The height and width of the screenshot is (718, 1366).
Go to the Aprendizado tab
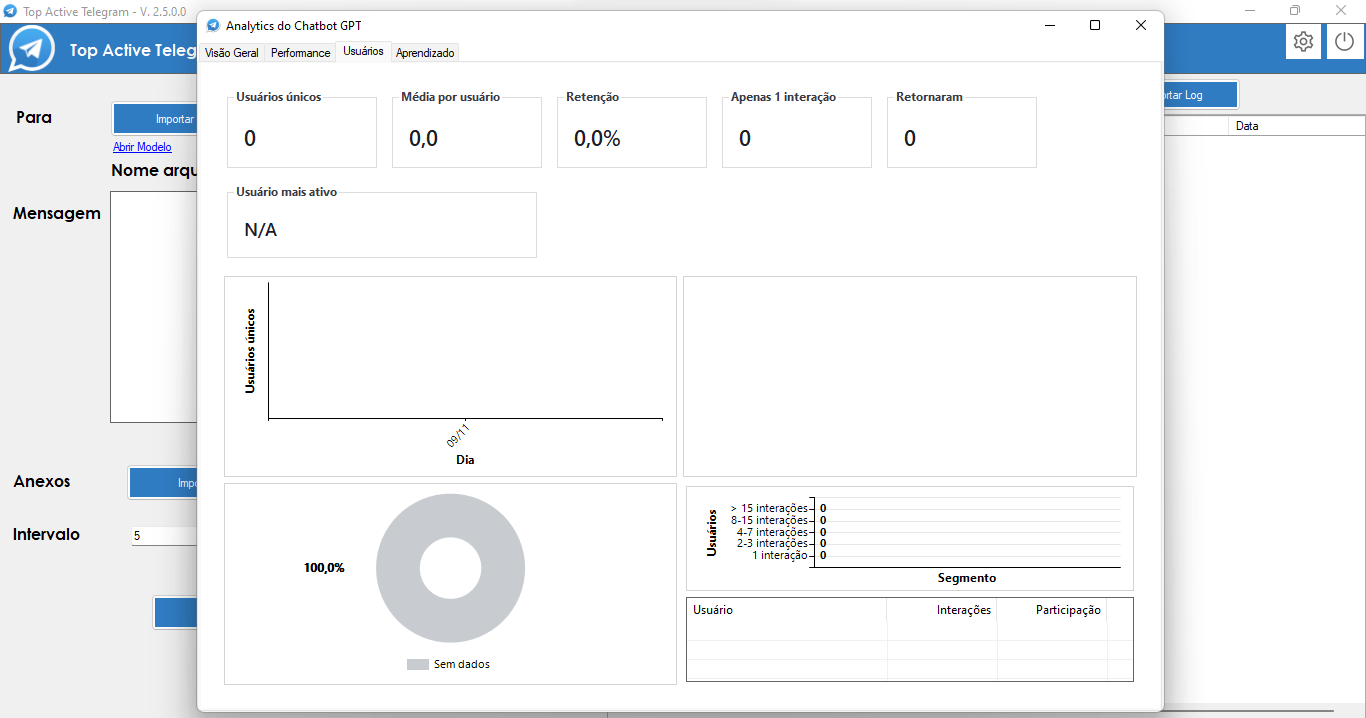425,53
